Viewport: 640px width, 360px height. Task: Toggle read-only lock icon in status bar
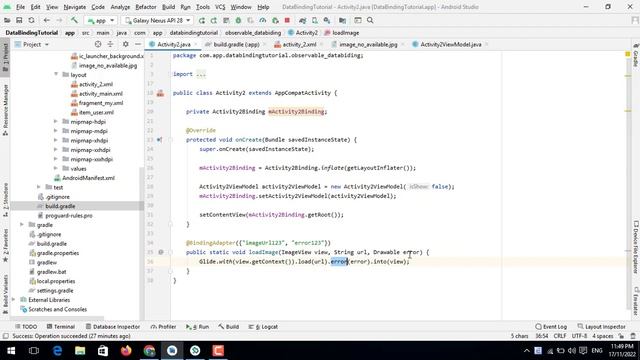tap(621, 336)
